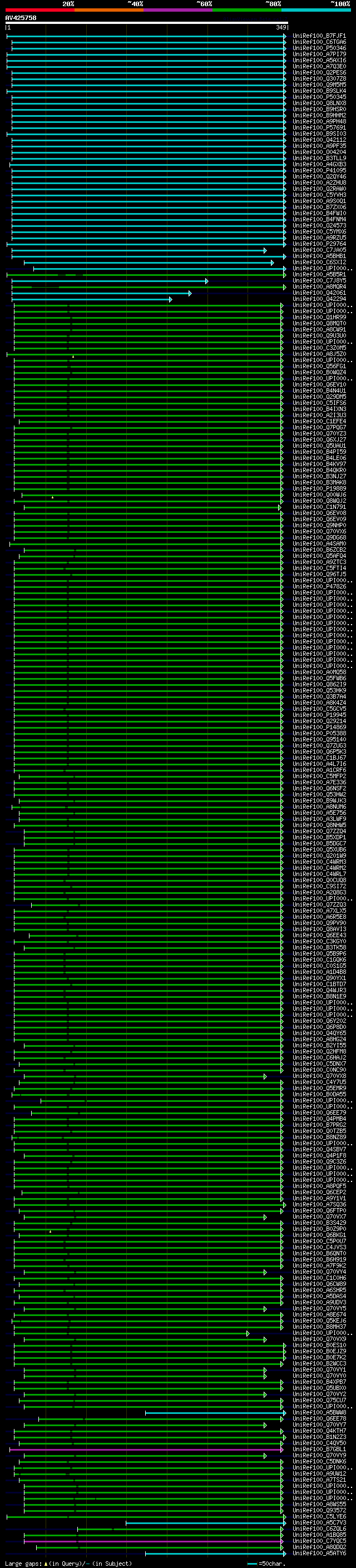Select the AV425758 query name

[21, 18]
